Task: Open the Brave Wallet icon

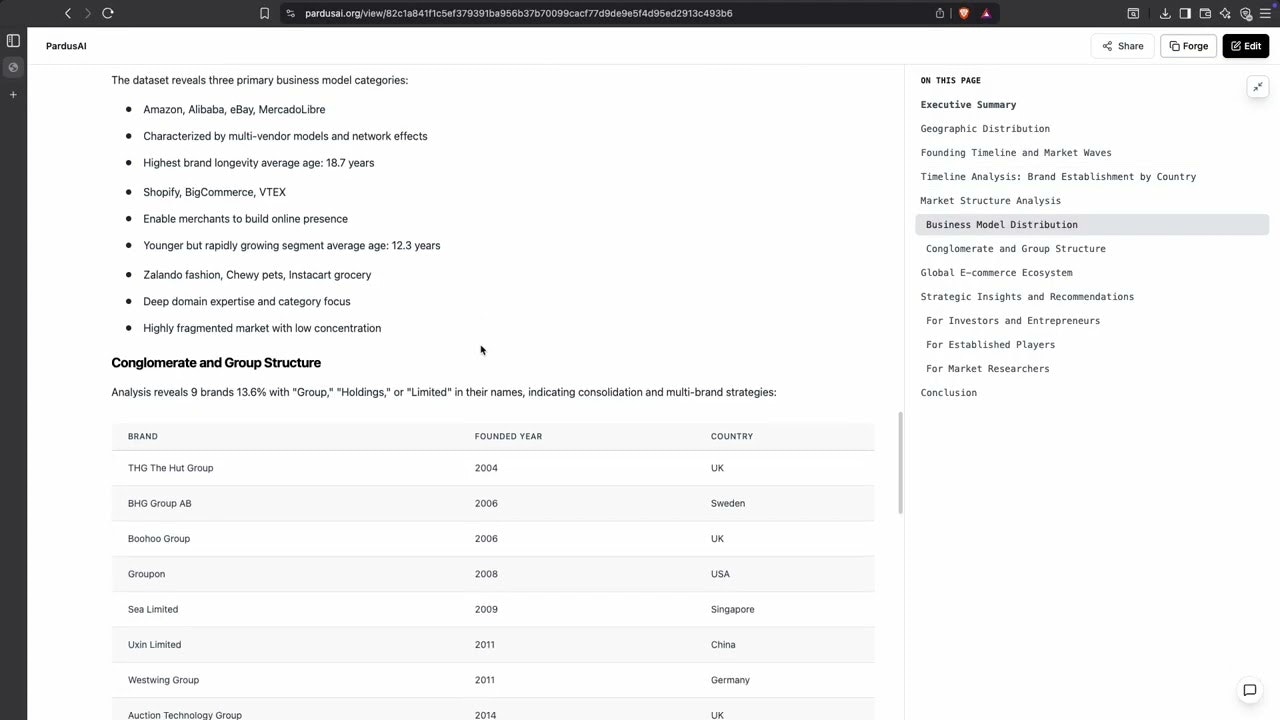Action: pos(1205,13)
